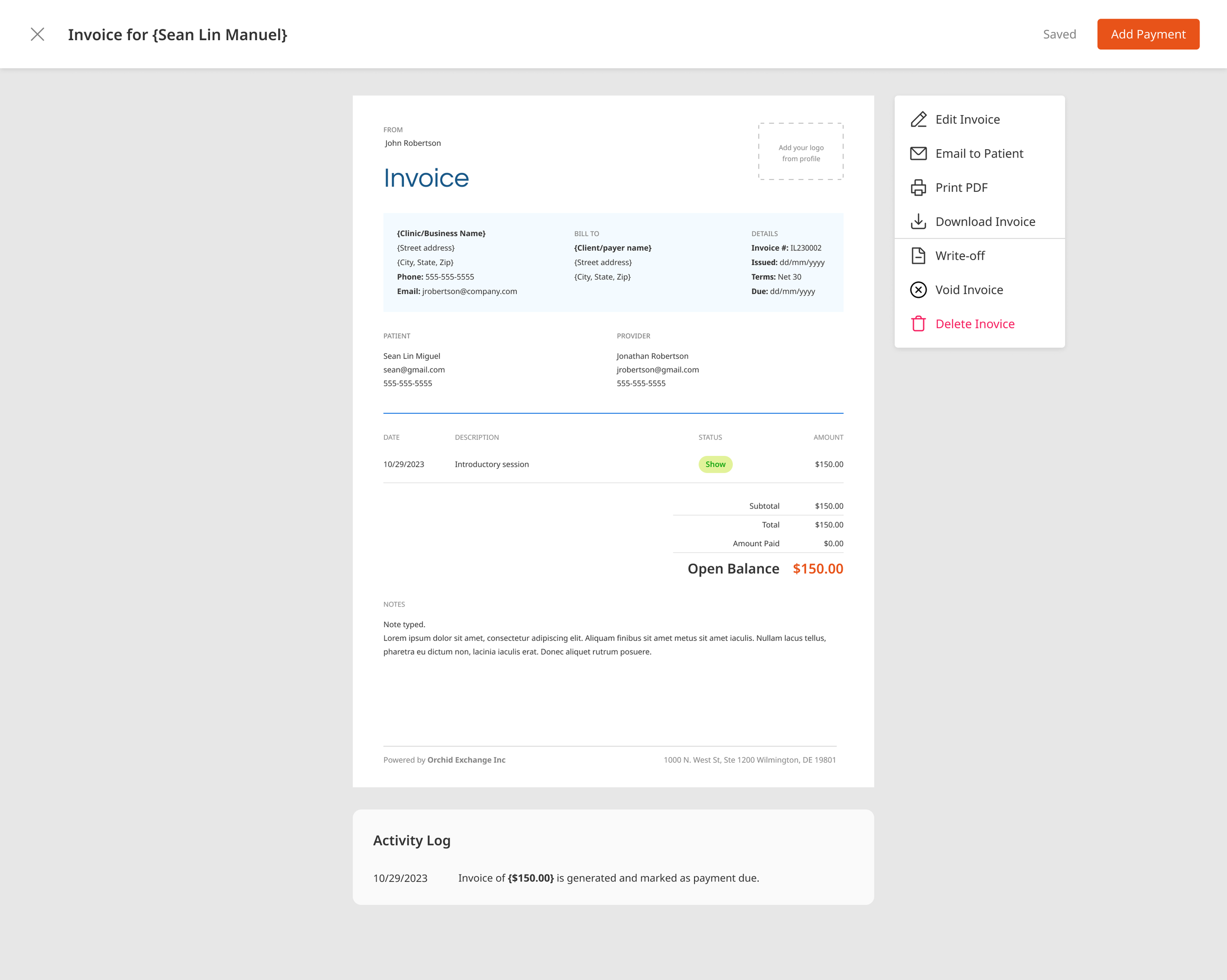Close the invoice with the X icon

click(x=38, y=34)
